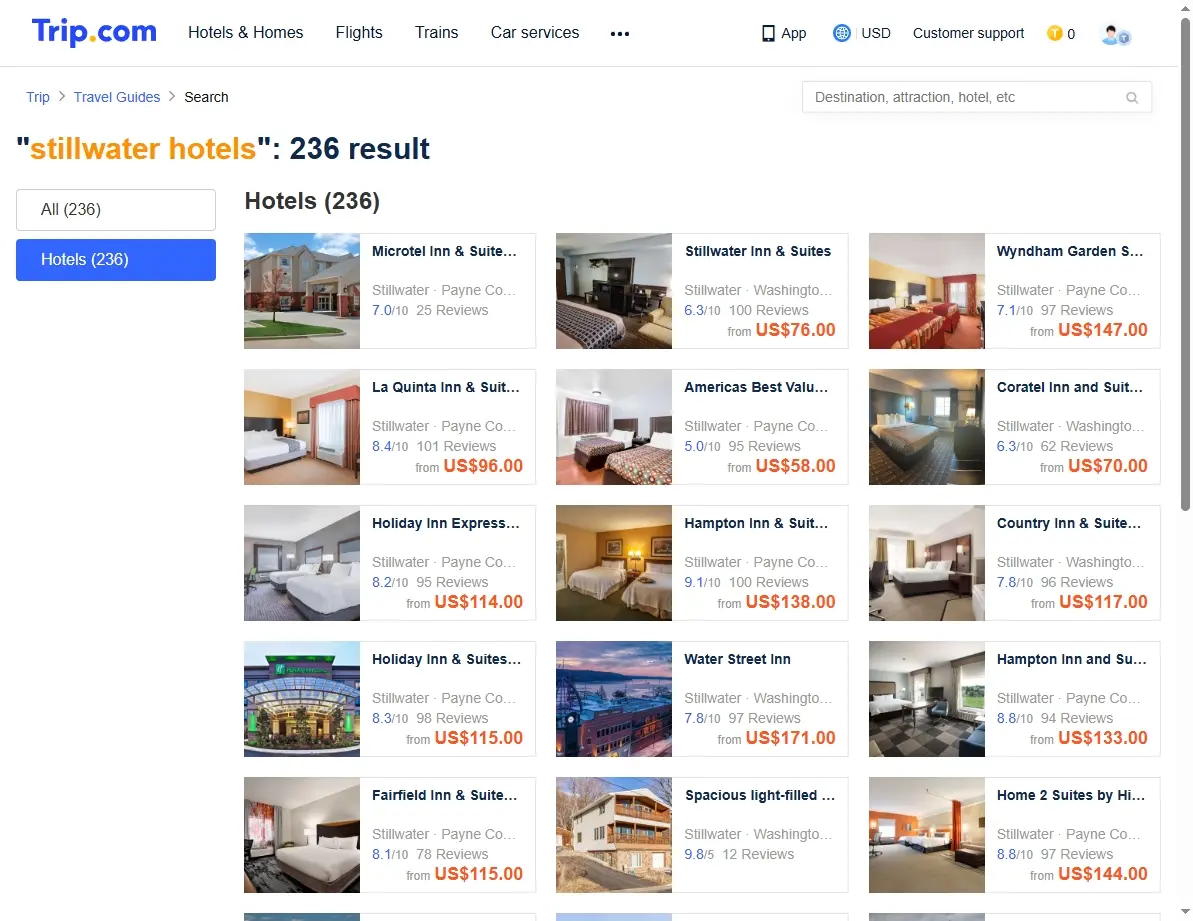
Task: Click US$144.00 price on Home 2 Suites
Action: (1102, 875)
